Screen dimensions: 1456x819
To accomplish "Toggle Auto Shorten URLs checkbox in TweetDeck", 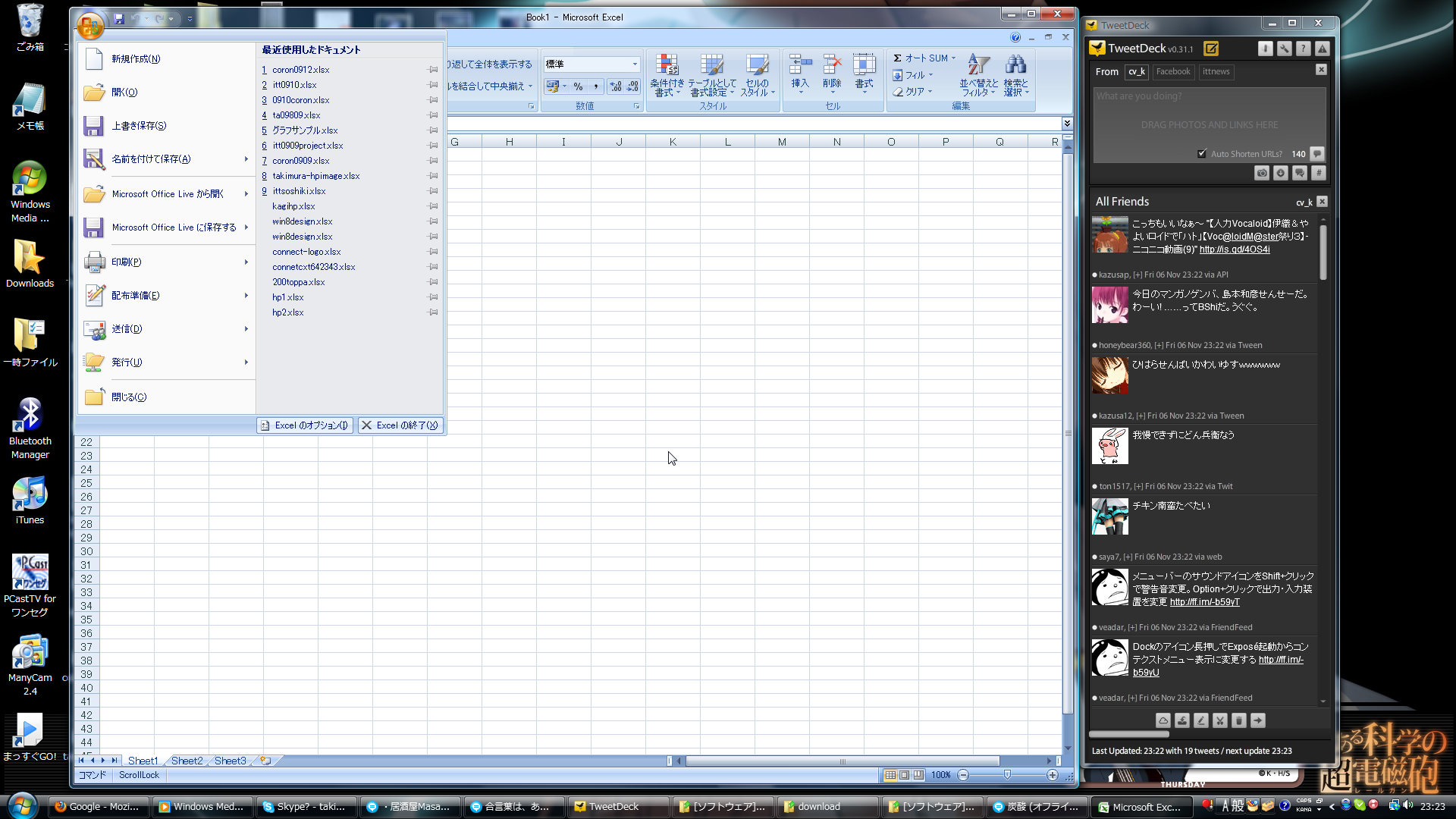I will point(1202,154).
